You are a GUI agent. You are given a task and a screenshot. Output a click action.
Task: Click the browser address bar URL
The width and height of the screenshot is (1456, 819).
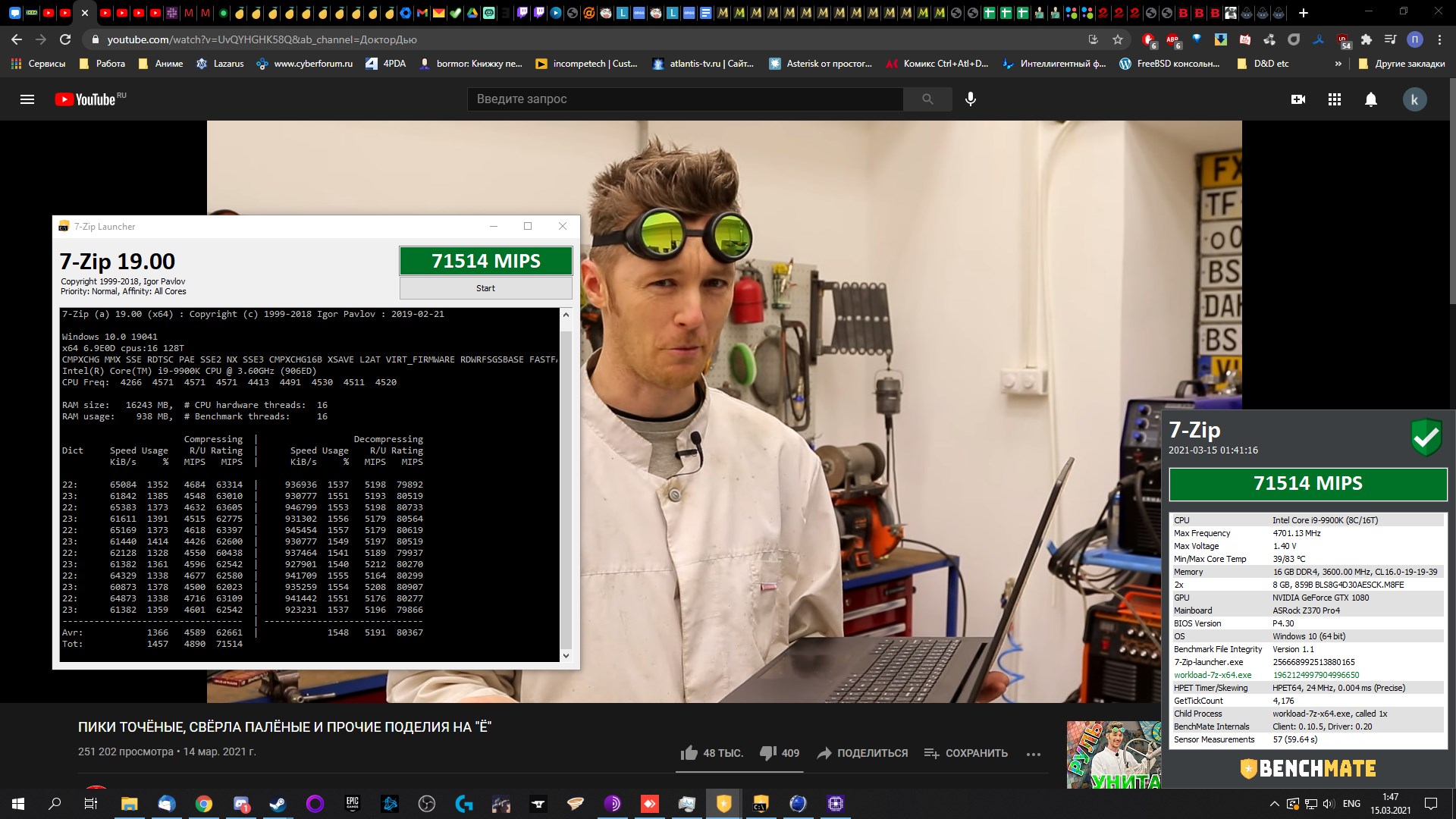pyautogui.click(x=262, y=39)
